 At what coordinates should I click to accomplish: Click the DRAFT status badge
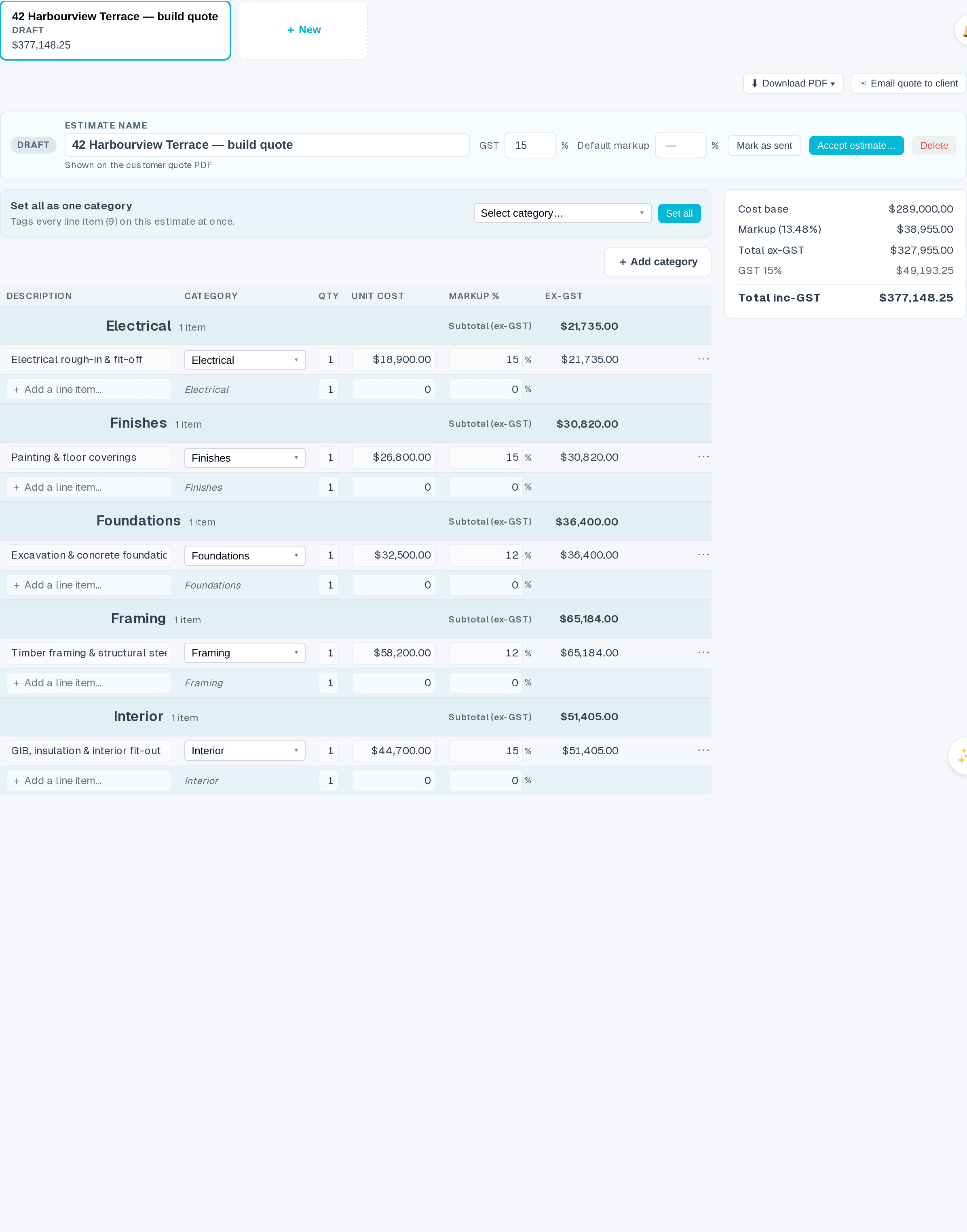pos(34,145)
